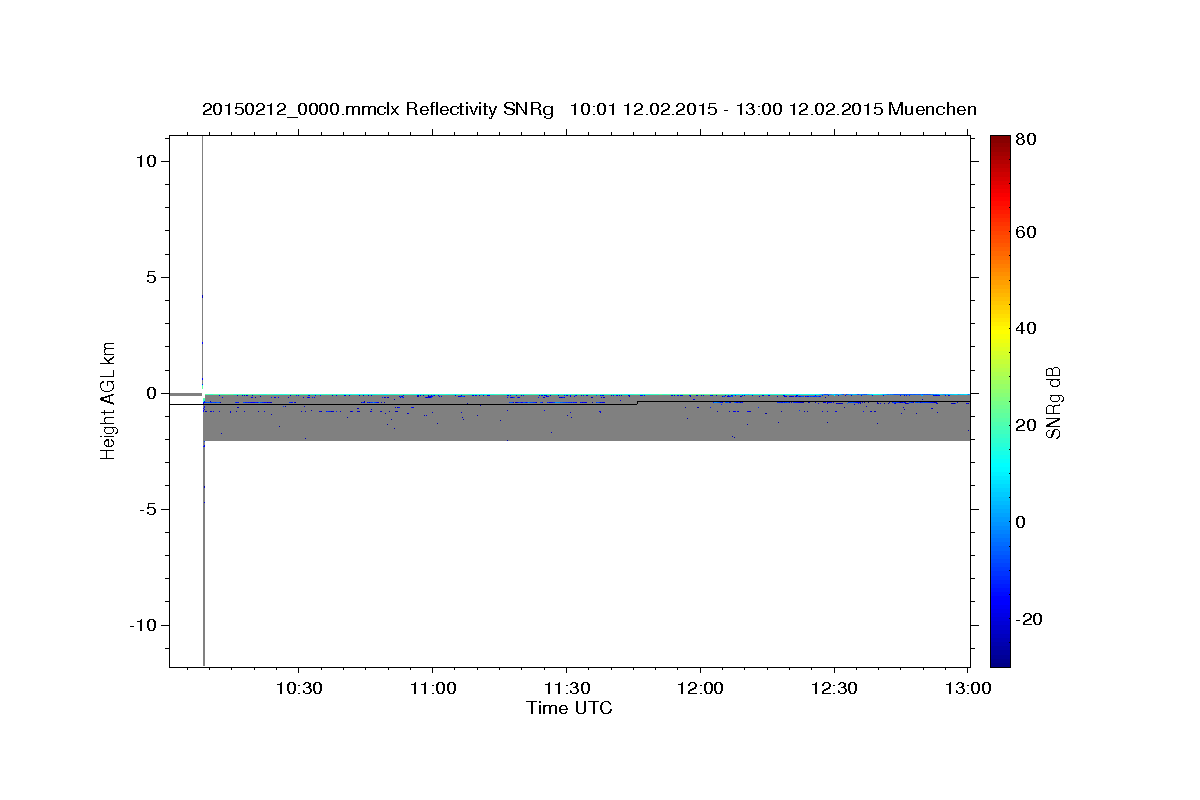Click the height axis label -5

coord(149,509)
